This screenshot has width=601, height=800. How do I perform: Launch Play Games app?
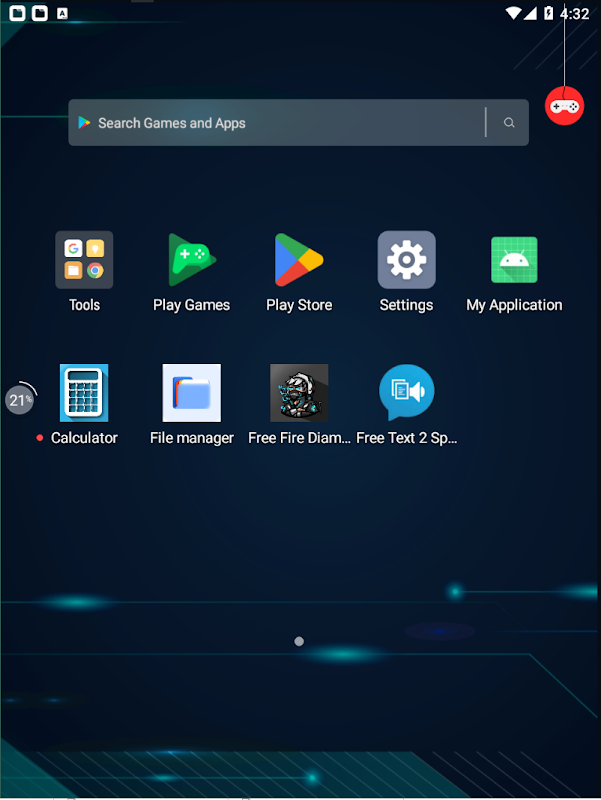(x=192, y=260)
